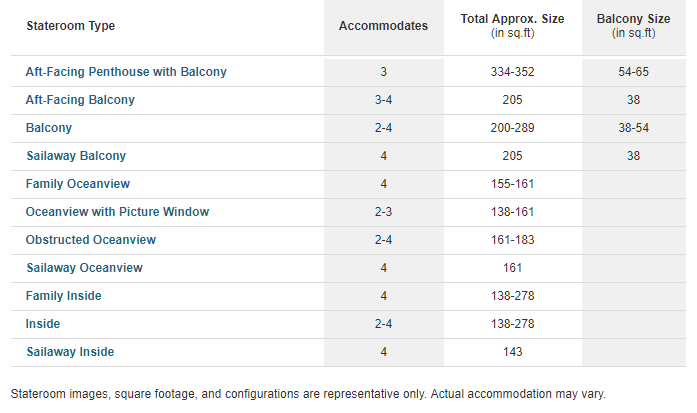Click the Balcony Size column header
Image resolution: width=697 pixels, height=413 pixels.
click(x=633, y=25)
